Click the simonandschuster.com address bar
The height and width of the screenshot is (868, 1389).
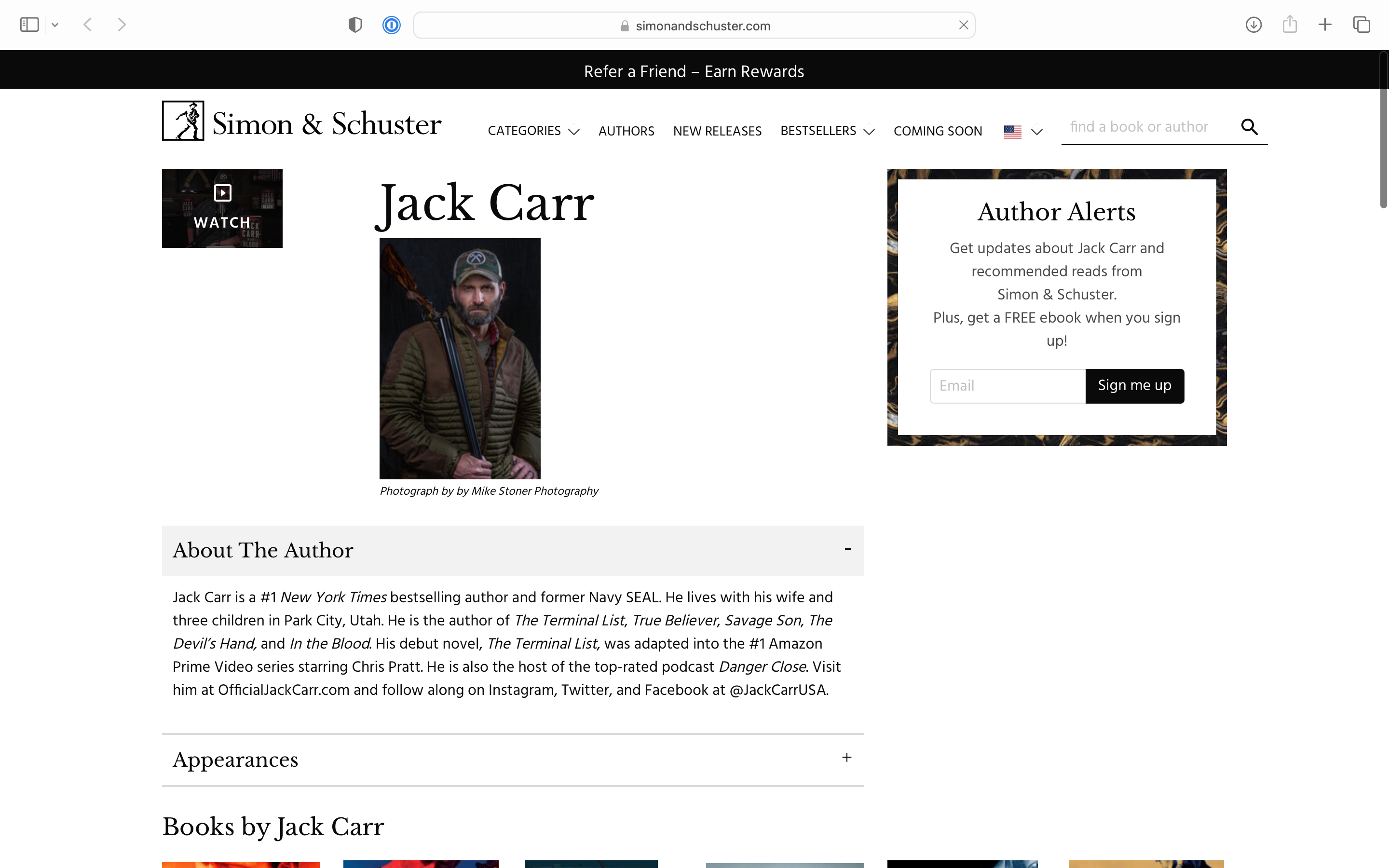click(694, 25)
